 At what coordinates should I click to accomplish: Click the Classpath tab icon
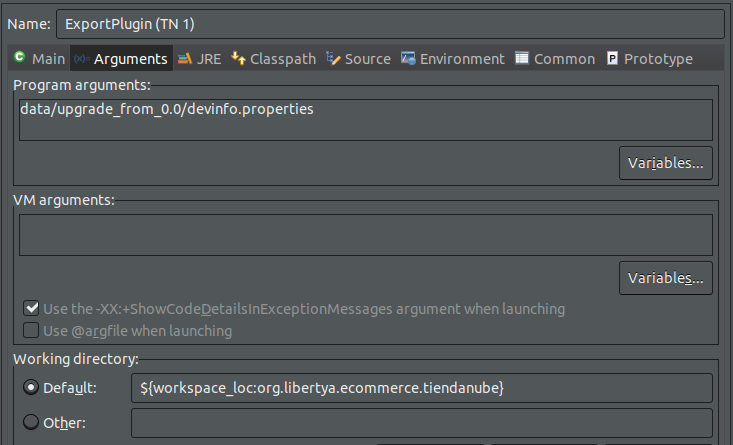238,58
